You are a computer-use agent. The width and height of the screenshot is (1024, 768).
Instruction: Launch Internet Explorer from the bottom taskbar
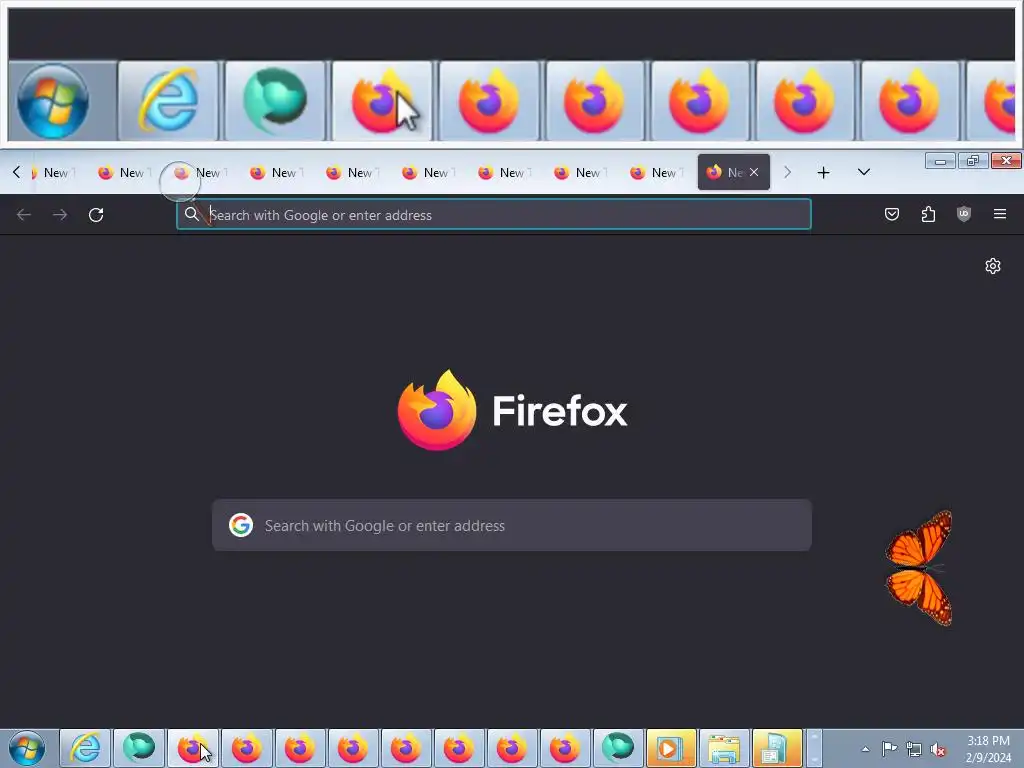[x=86, y=748]
